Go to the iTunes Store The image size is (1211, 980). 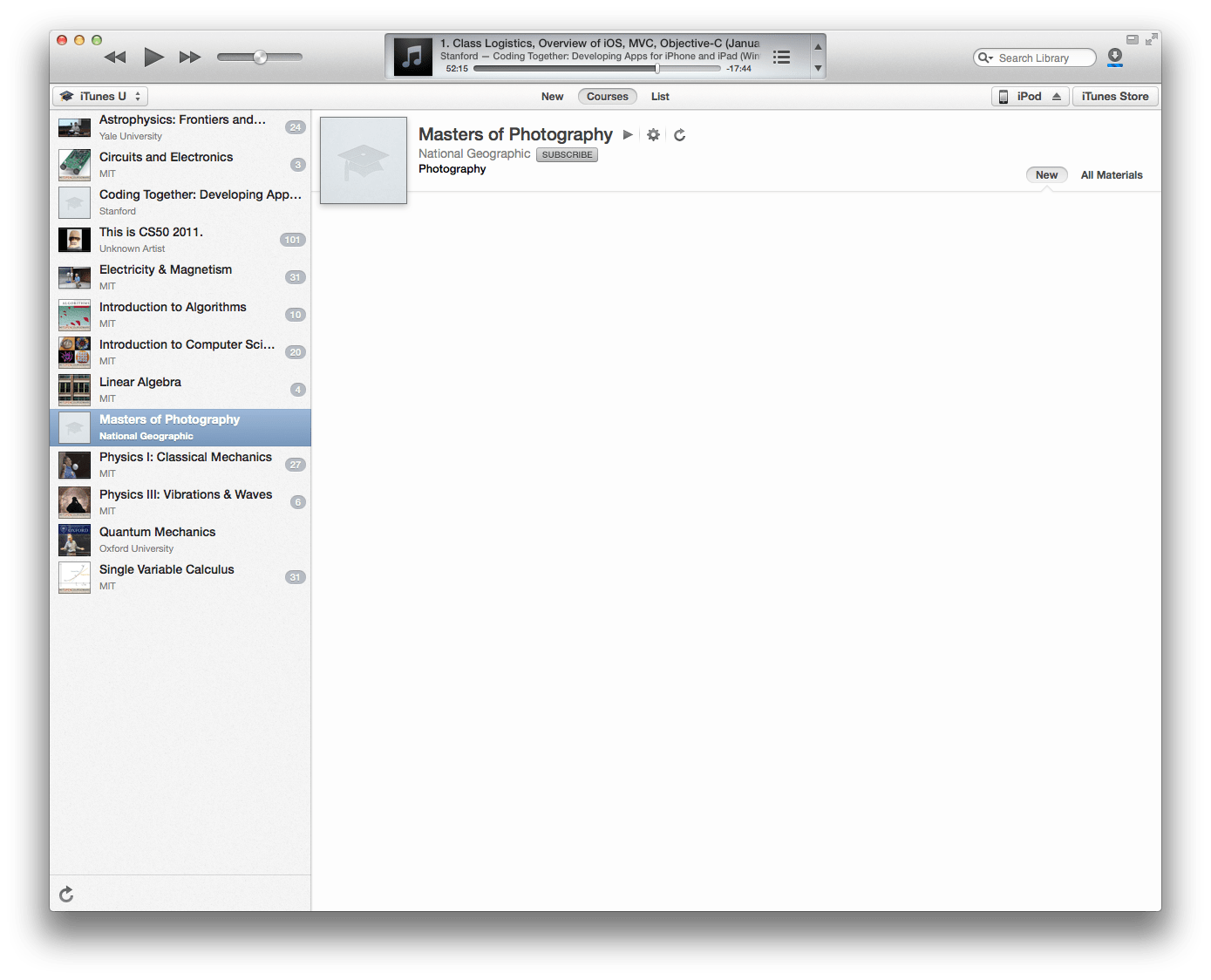(1115, 96)
